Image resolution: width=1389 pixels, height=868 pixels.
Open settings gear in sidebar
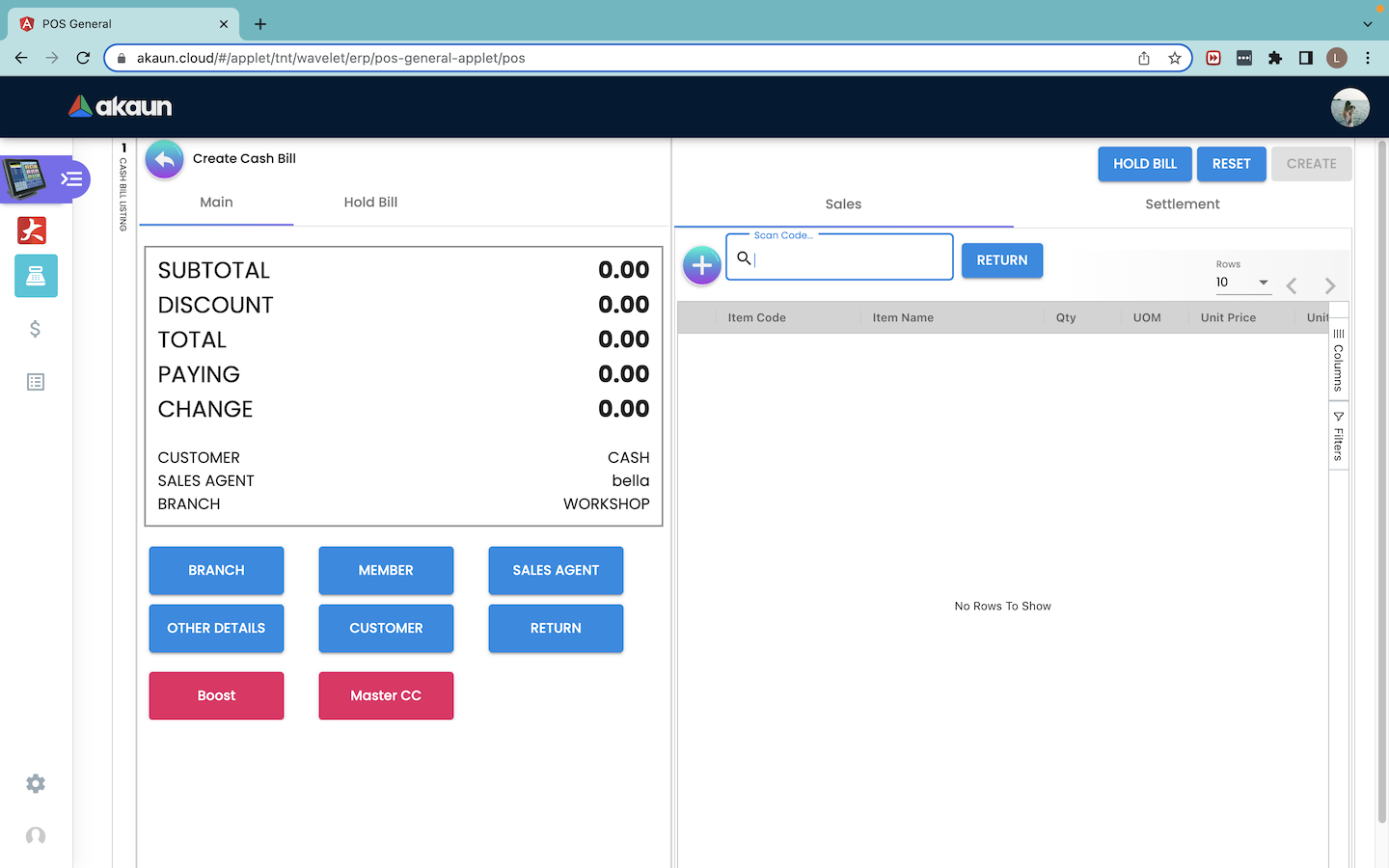coord(36,784)
